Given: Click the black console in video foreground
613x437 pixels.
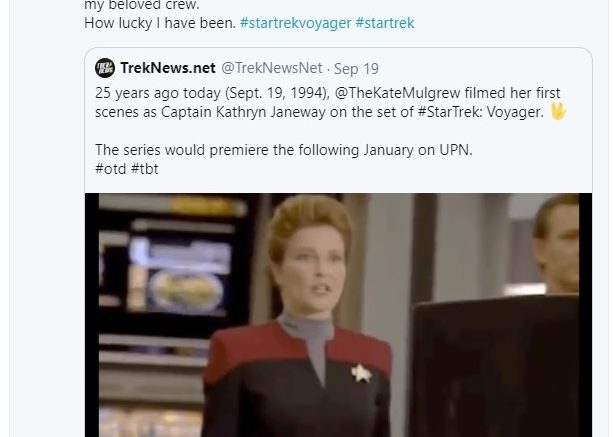Looking at the screenshot, I should (495, 365).
